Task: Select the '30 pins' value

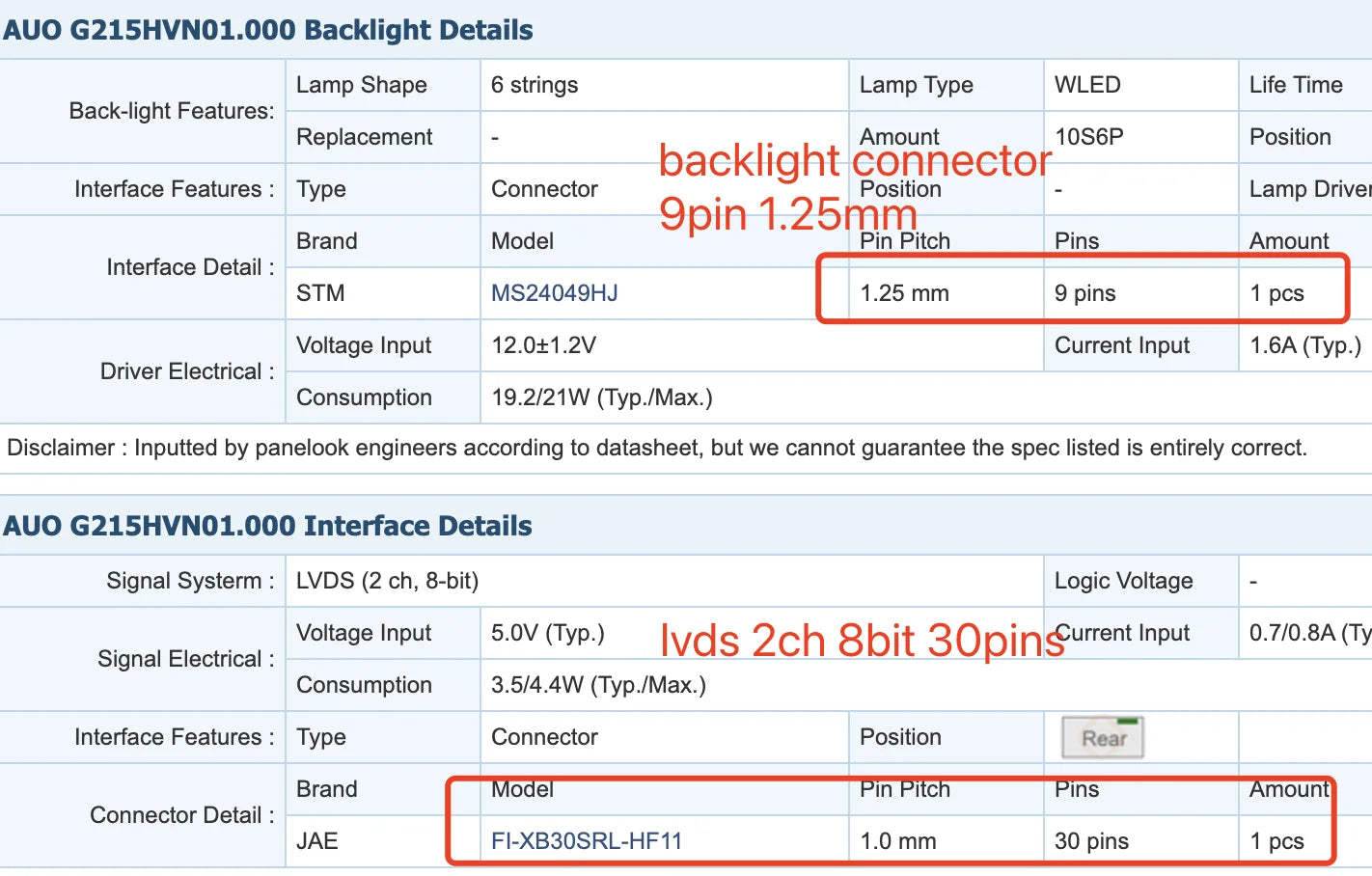Action: [1091, 841]
